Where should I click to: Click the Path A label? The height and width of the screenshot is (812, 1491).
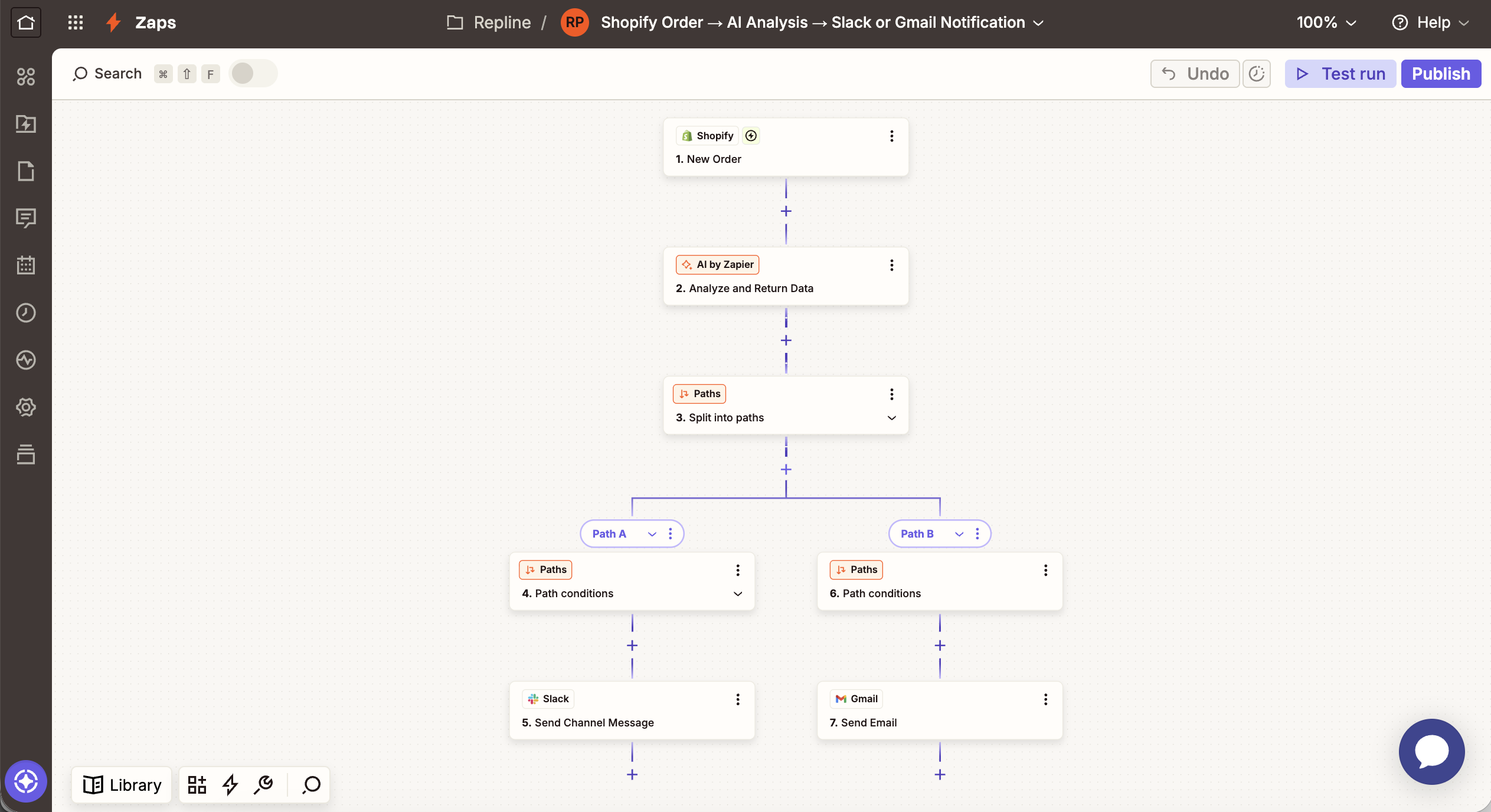click(609, 534)
